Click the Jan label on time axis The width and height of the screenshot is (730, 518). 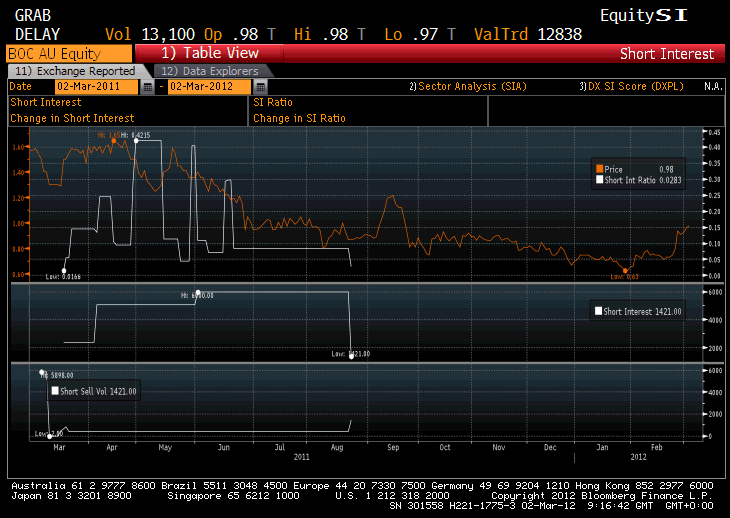(x=602, y=447)
